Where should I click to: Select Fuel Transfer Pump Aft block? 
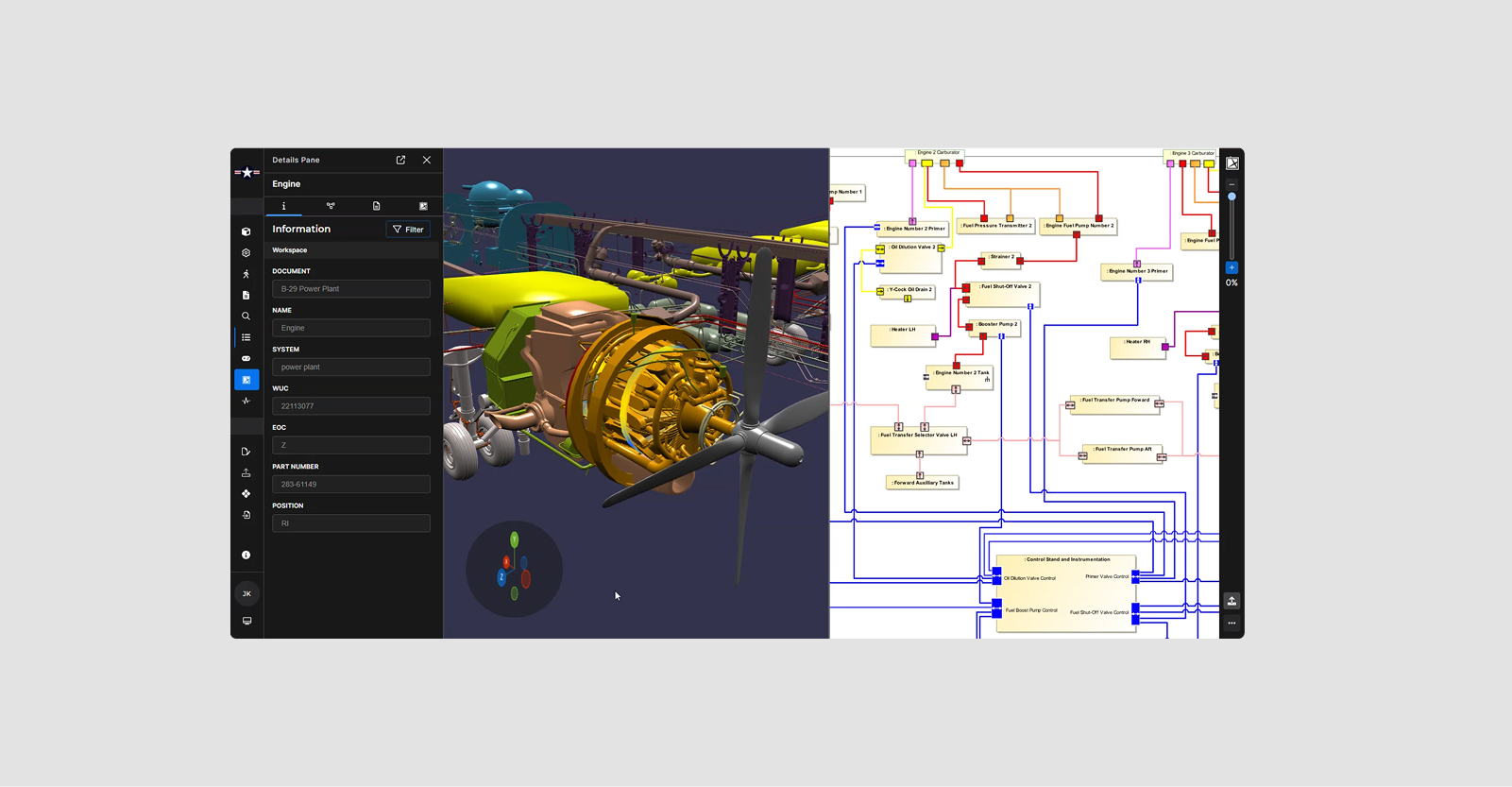coord(1122,453)
